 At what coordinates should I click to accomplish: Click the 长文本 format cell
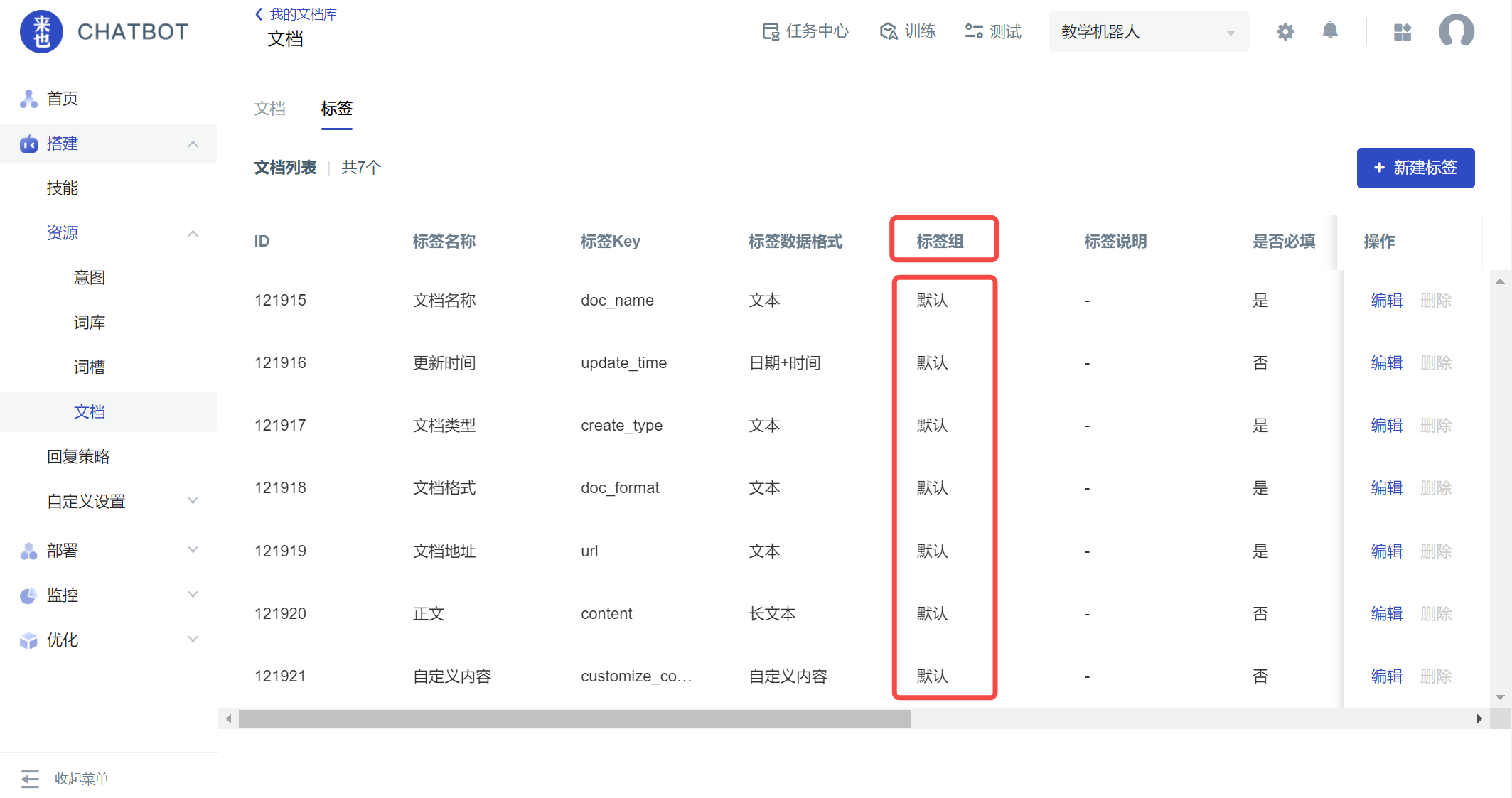point(772,614)
